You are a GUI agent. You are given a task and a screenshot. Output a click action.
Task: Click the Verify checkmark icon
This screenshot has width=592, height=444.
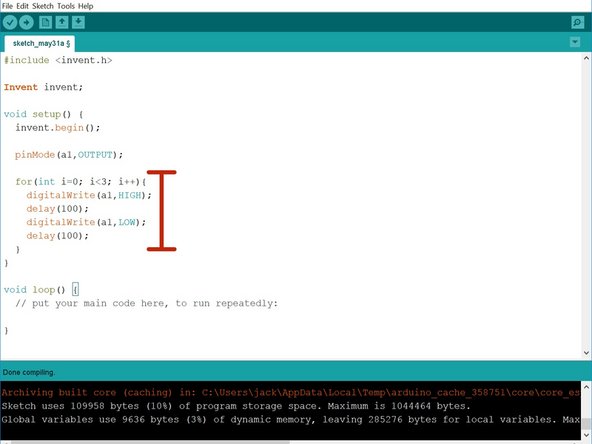coord(10,23)
